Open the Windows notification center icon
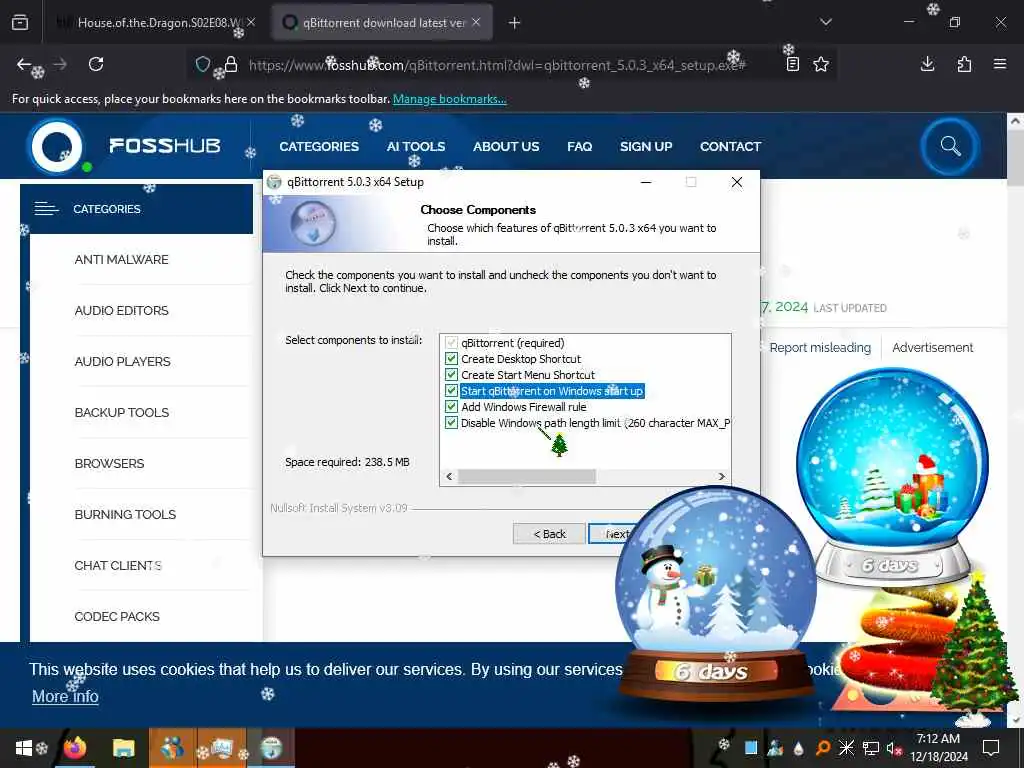Image resolution: width=1024 pixels, height=768 pixels. click(991, 747)
